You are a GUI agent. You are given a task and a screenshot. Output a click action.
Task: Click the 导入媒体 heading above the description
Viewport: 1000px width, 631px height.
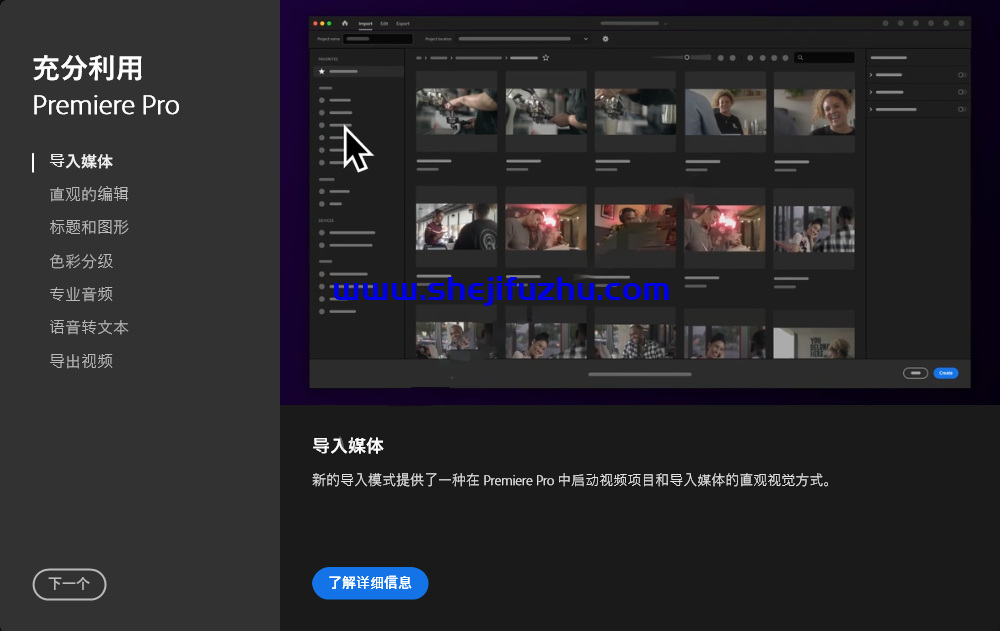point(348,445)
